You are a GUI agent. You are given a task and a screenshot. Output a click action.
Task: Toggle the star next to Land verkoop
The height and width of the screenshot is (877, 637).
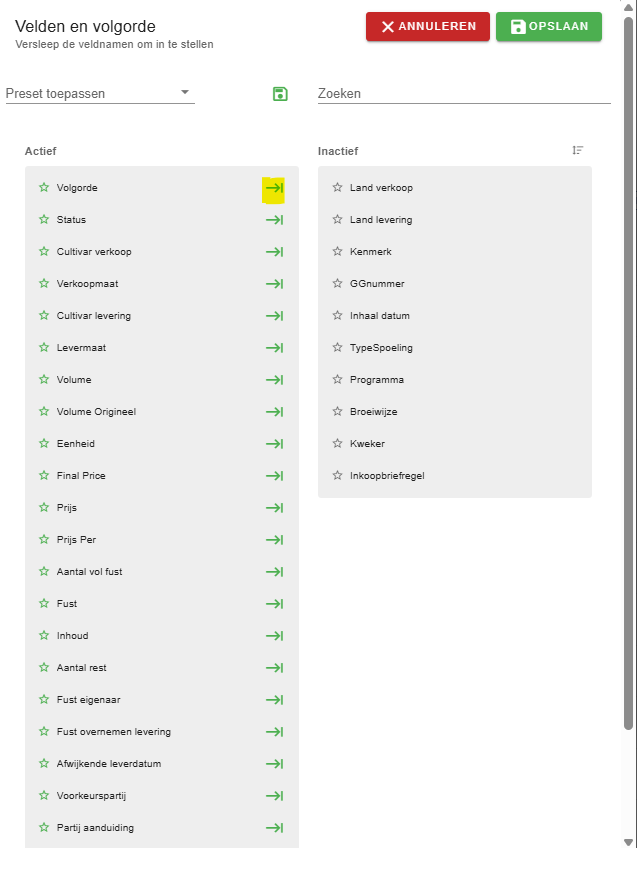[x=337, y=188]
